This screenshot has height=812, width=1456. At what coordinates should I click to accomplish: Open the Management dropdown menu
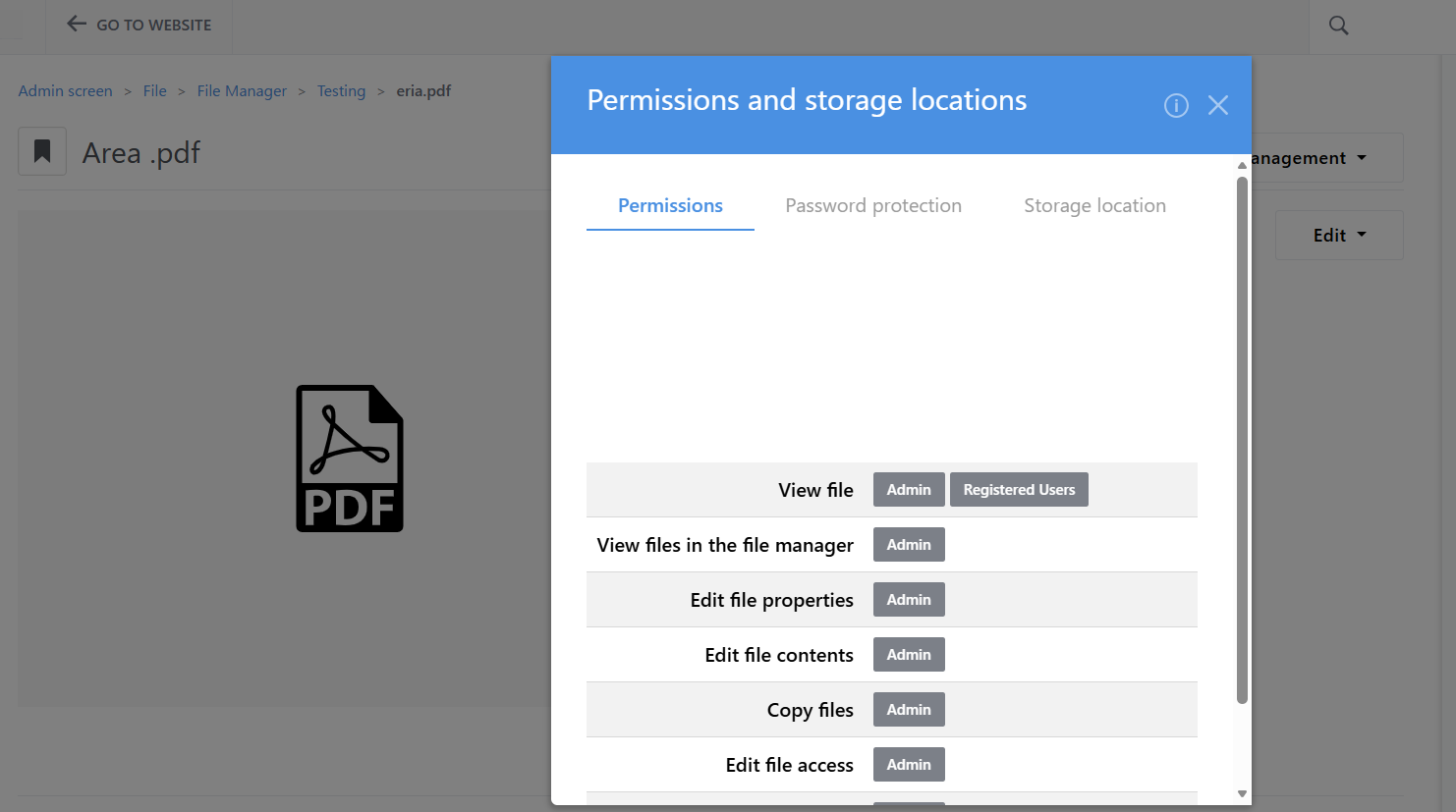pos(1326,158)
